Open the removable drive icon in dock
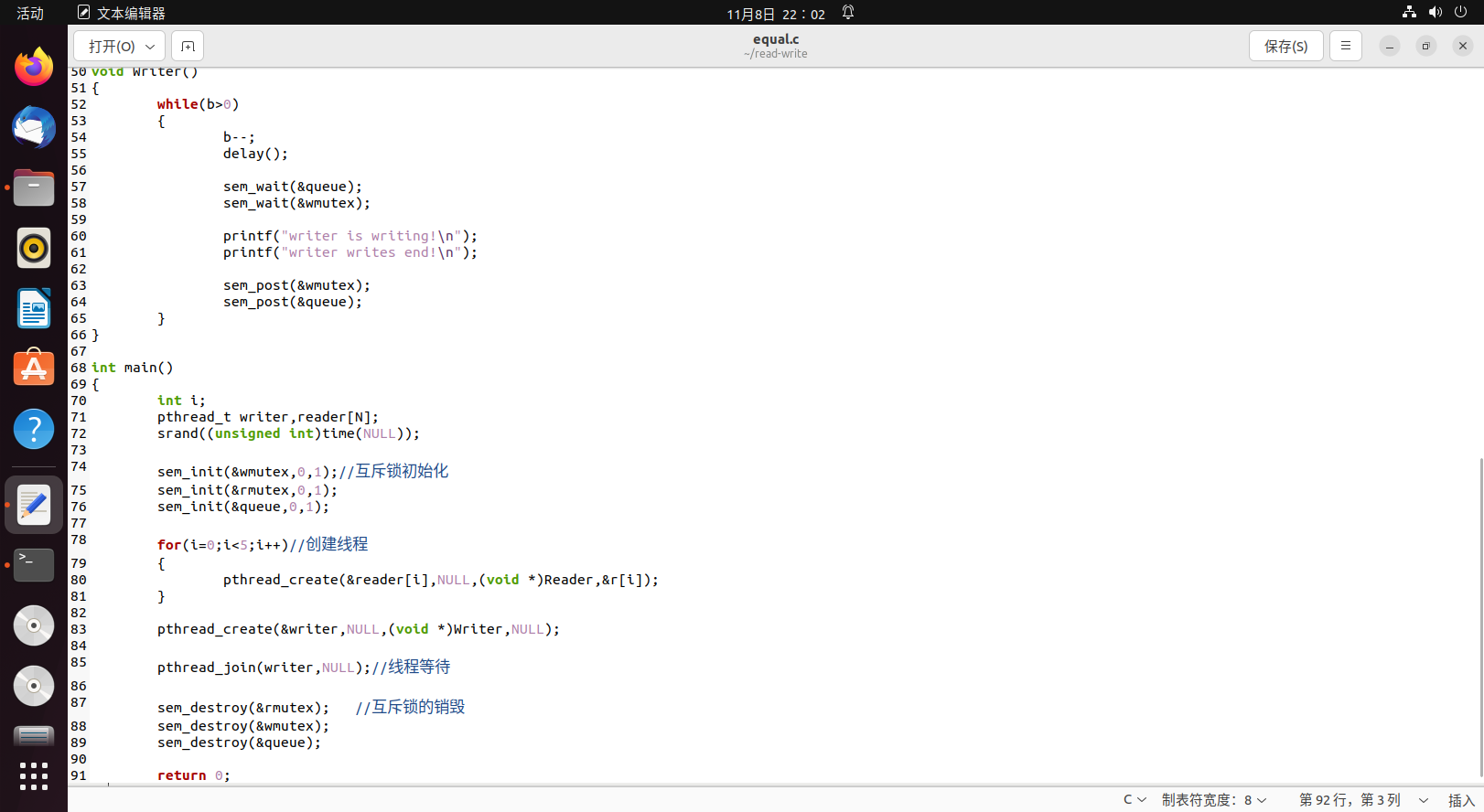The image size is (1484, 812). click(34, 735)
